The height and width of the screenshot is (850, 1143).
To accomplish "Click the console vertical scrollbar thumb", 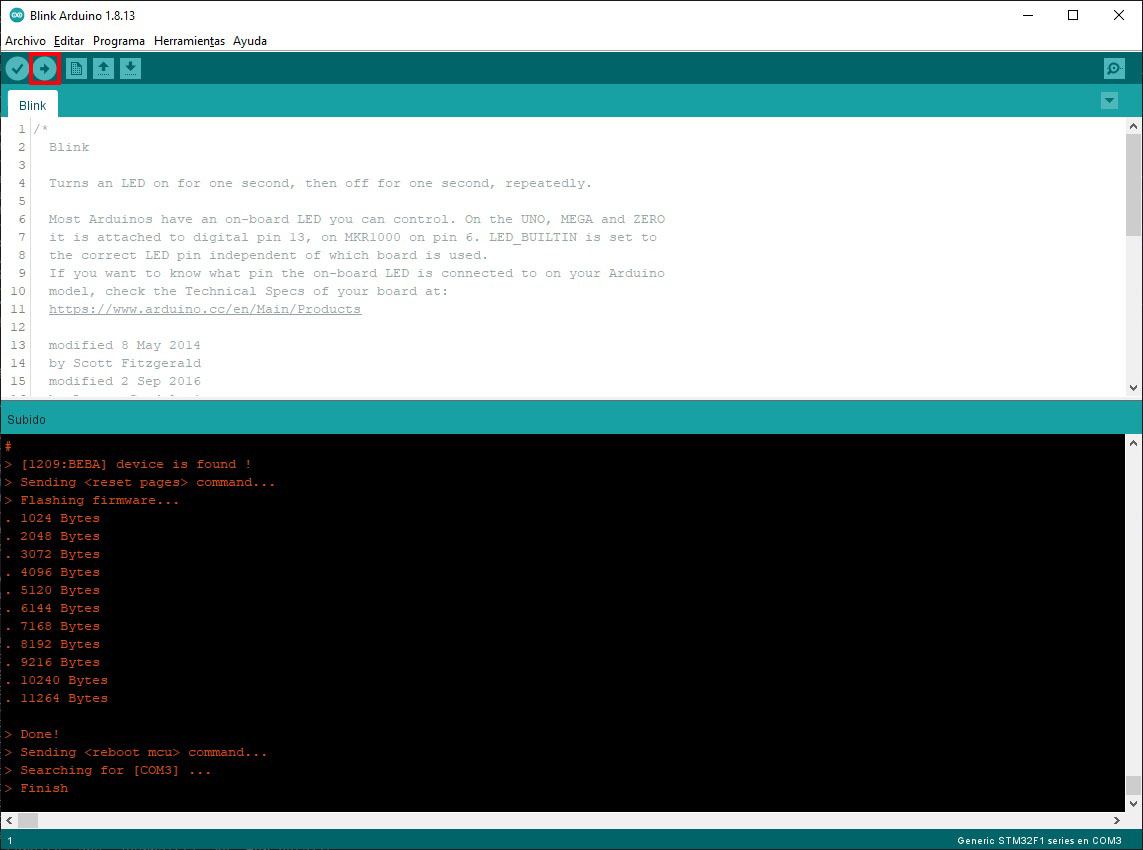I will [x=1134, y=785].
